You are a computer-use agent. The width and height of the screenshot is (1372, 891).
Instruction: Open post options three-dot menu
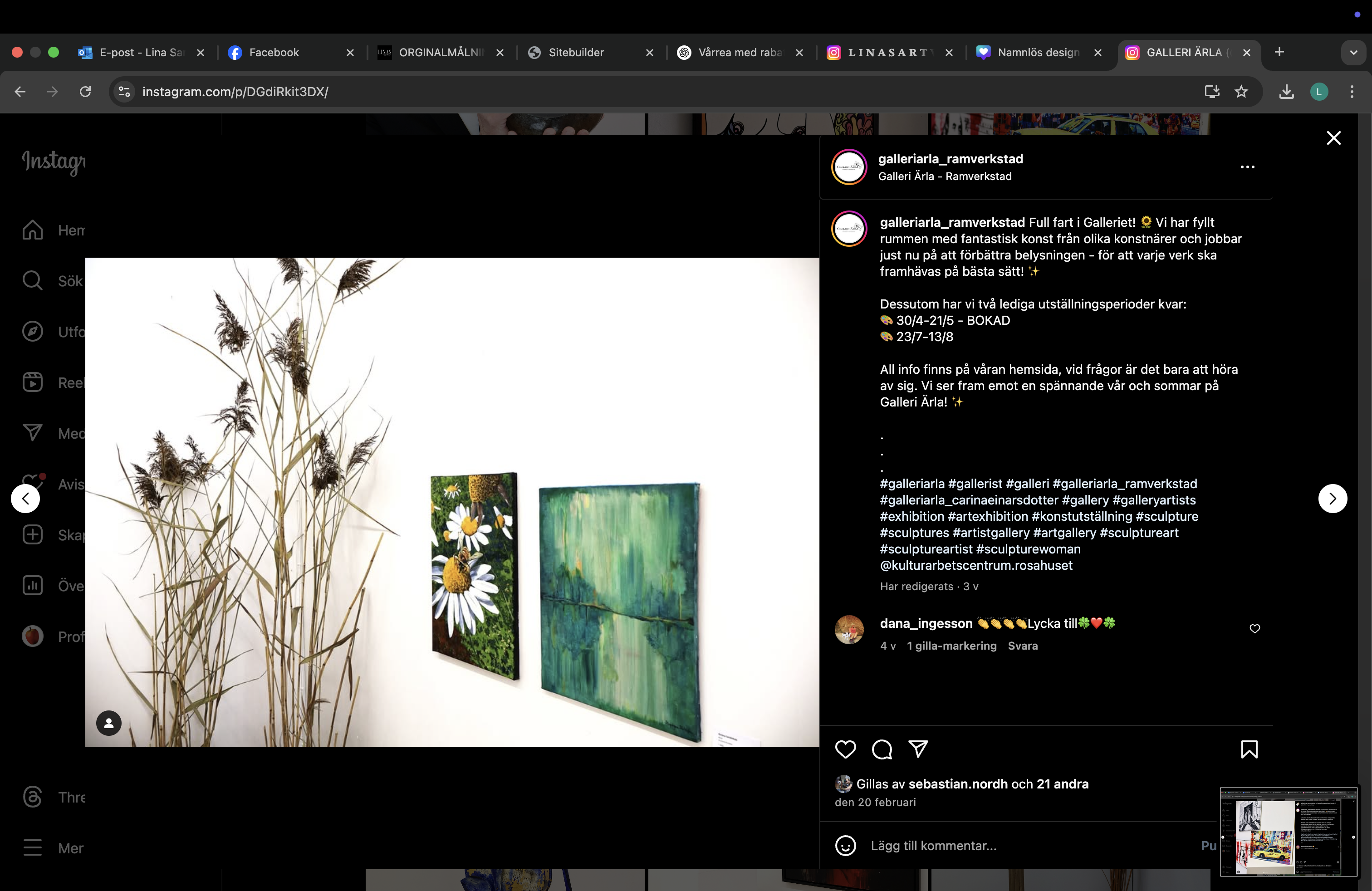click(1248, 167)
